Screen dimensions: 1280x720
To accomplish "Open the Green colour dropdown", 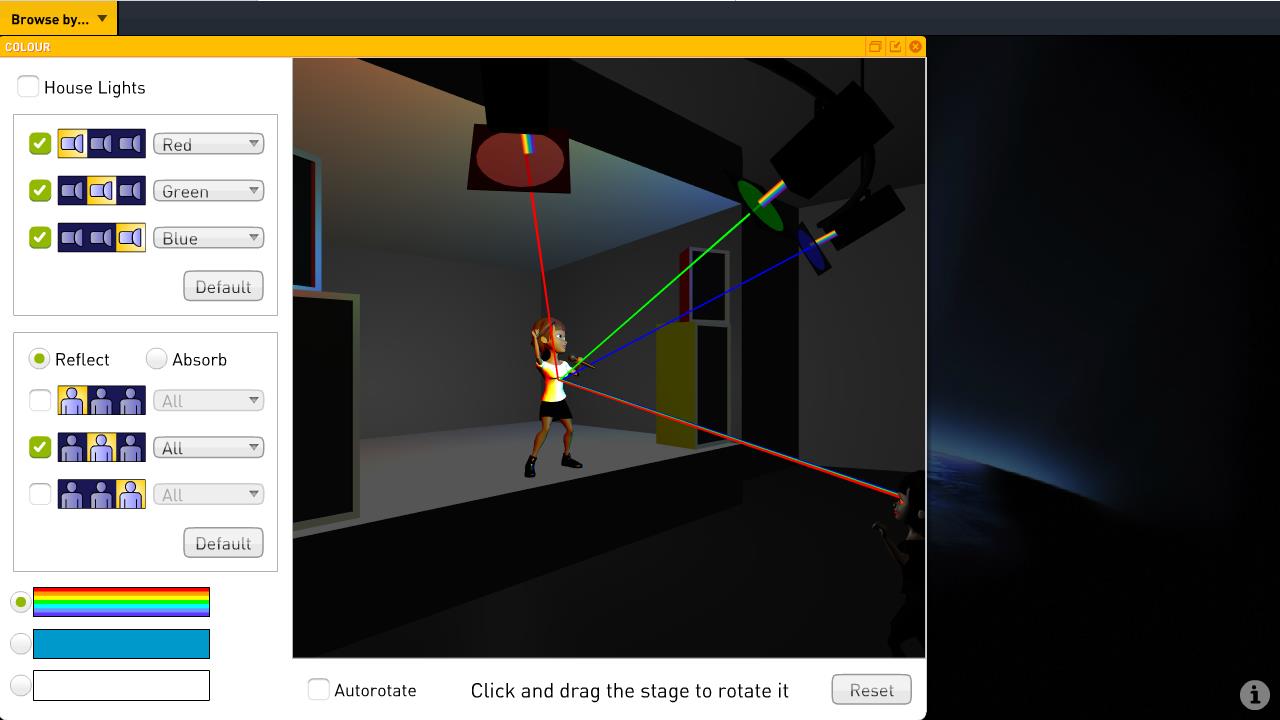I will tap(208, 191).
